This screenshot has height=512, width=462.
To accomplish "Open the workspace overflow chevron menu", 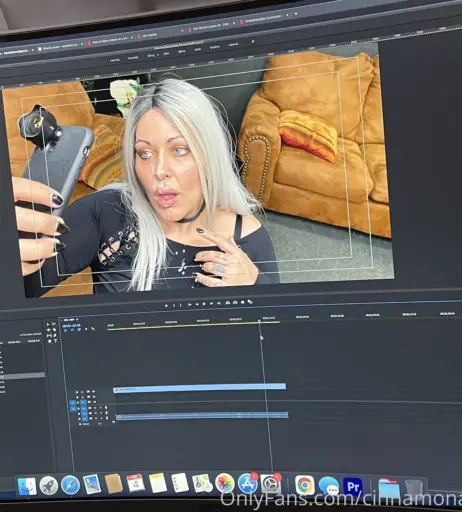I will [x=253, y=42].
